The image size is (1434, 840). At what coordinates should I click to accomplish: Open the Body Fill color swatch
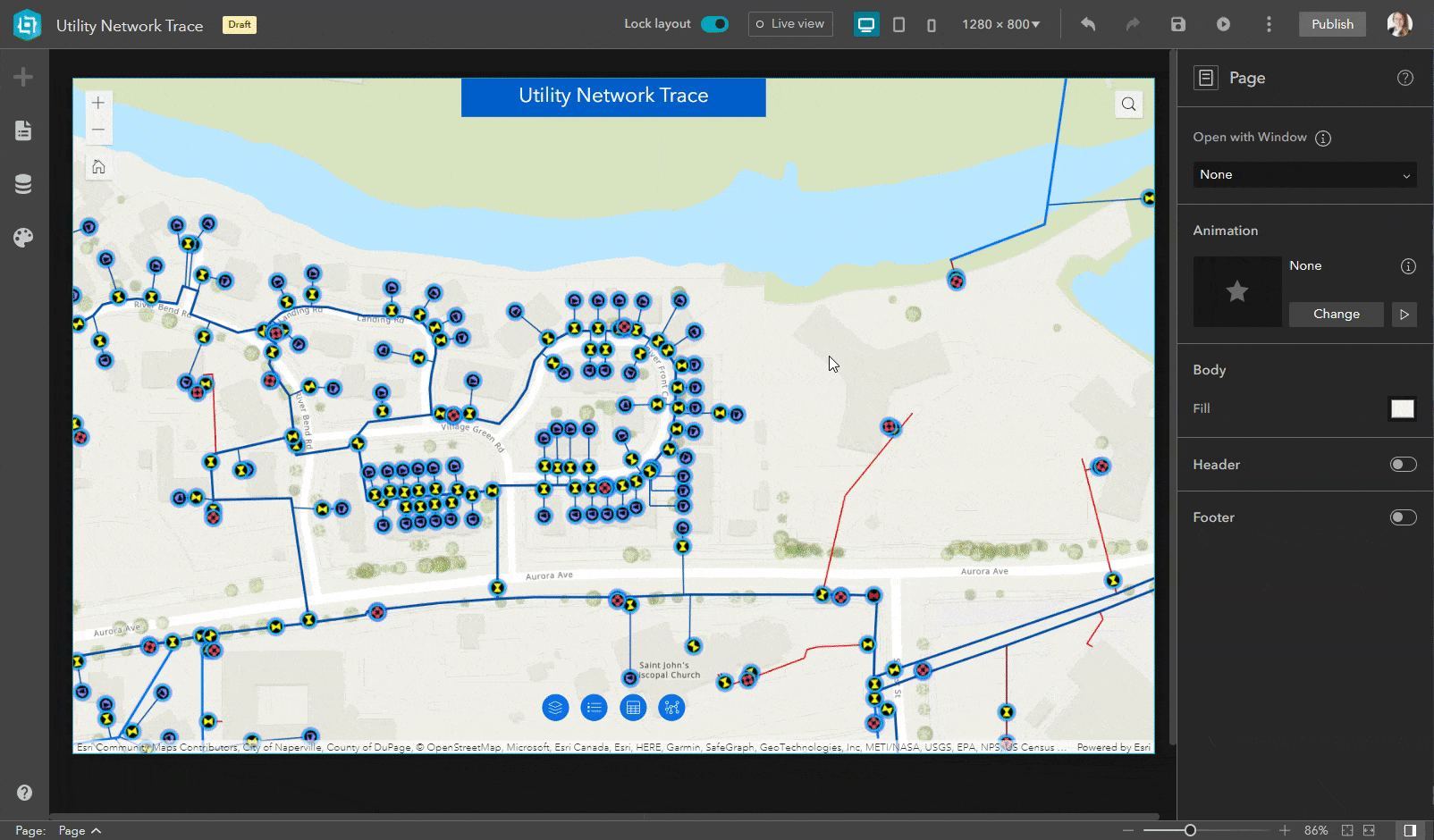point(1403,408)
